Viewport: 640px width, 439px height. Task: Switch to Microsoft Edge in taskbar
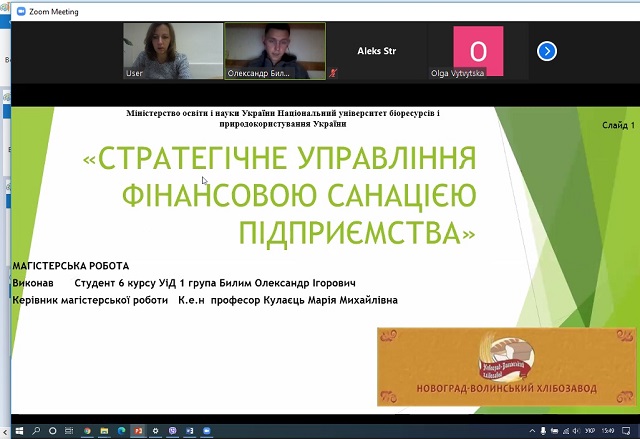pos(121,431)
